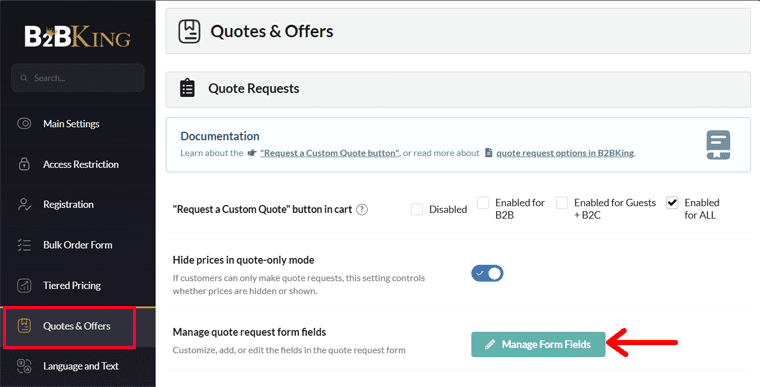
Task: Click the Language and Text icon
Action: pyautogui.click(x=24, y=366)
